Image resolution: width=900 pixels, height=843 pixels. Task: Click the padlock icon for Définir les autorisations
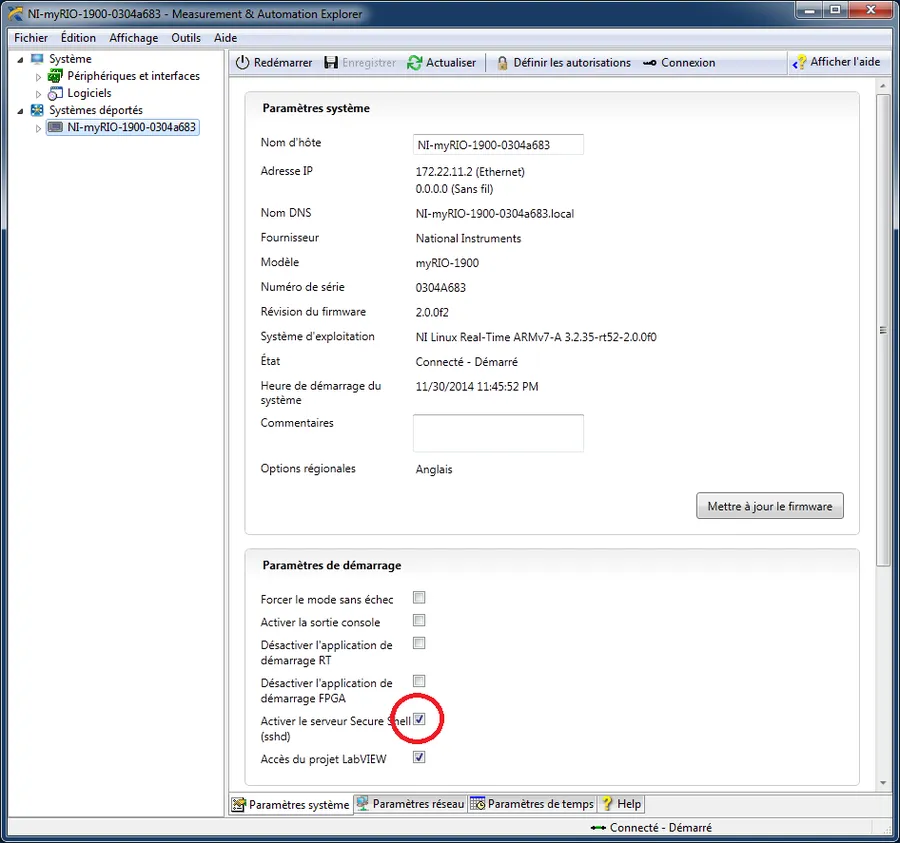[502, 63]
